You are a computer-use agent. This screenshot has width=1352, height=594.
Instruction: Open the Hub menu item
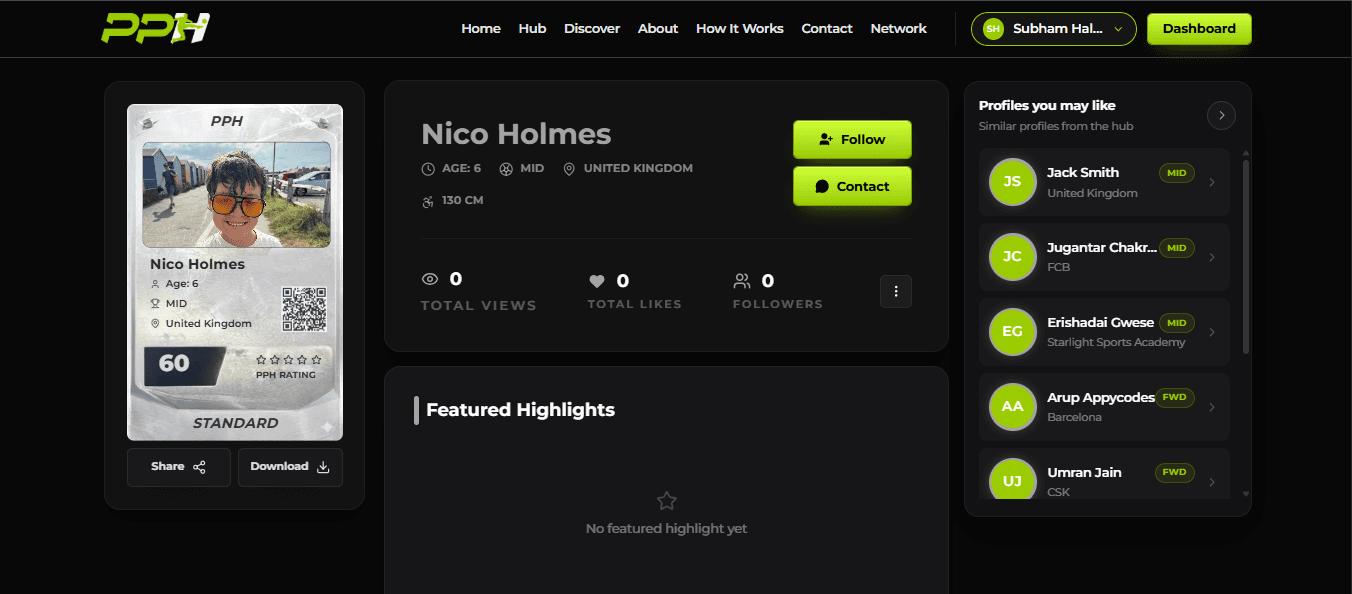coord(532,29)
